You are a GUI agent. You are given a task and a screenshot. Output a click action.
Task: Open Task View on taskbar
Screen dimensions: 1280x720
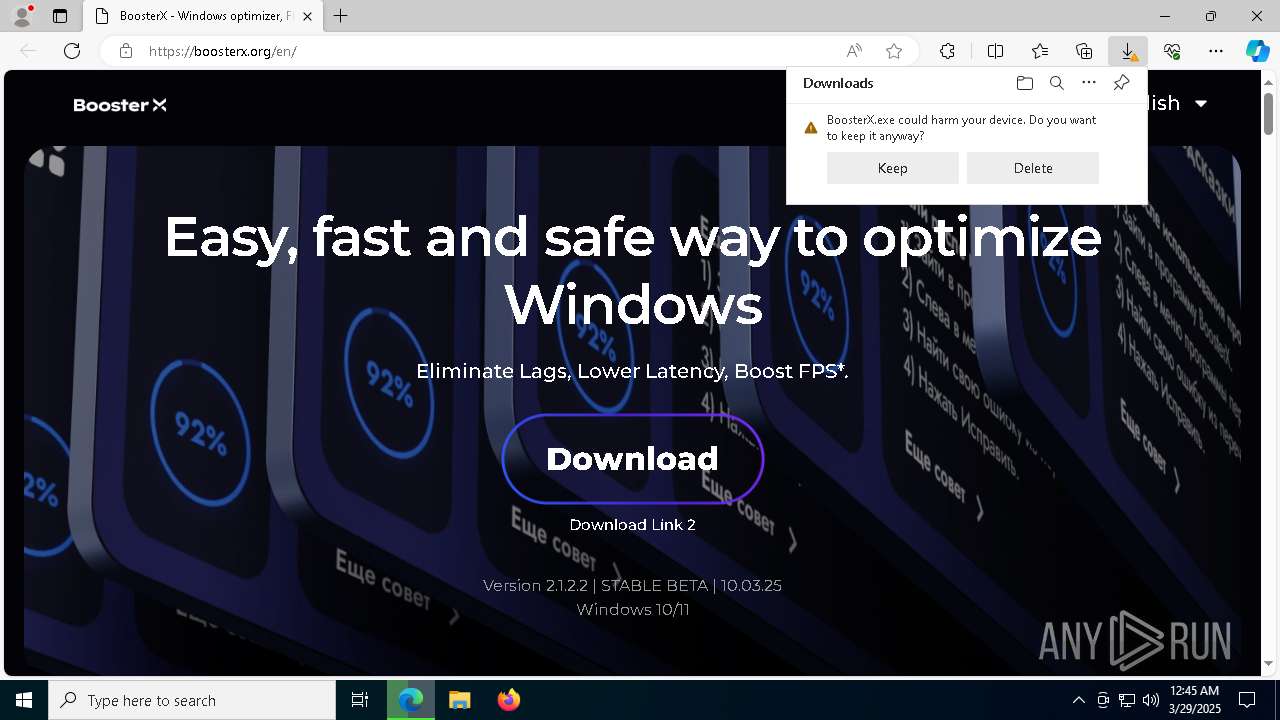(x=360, y=700)
